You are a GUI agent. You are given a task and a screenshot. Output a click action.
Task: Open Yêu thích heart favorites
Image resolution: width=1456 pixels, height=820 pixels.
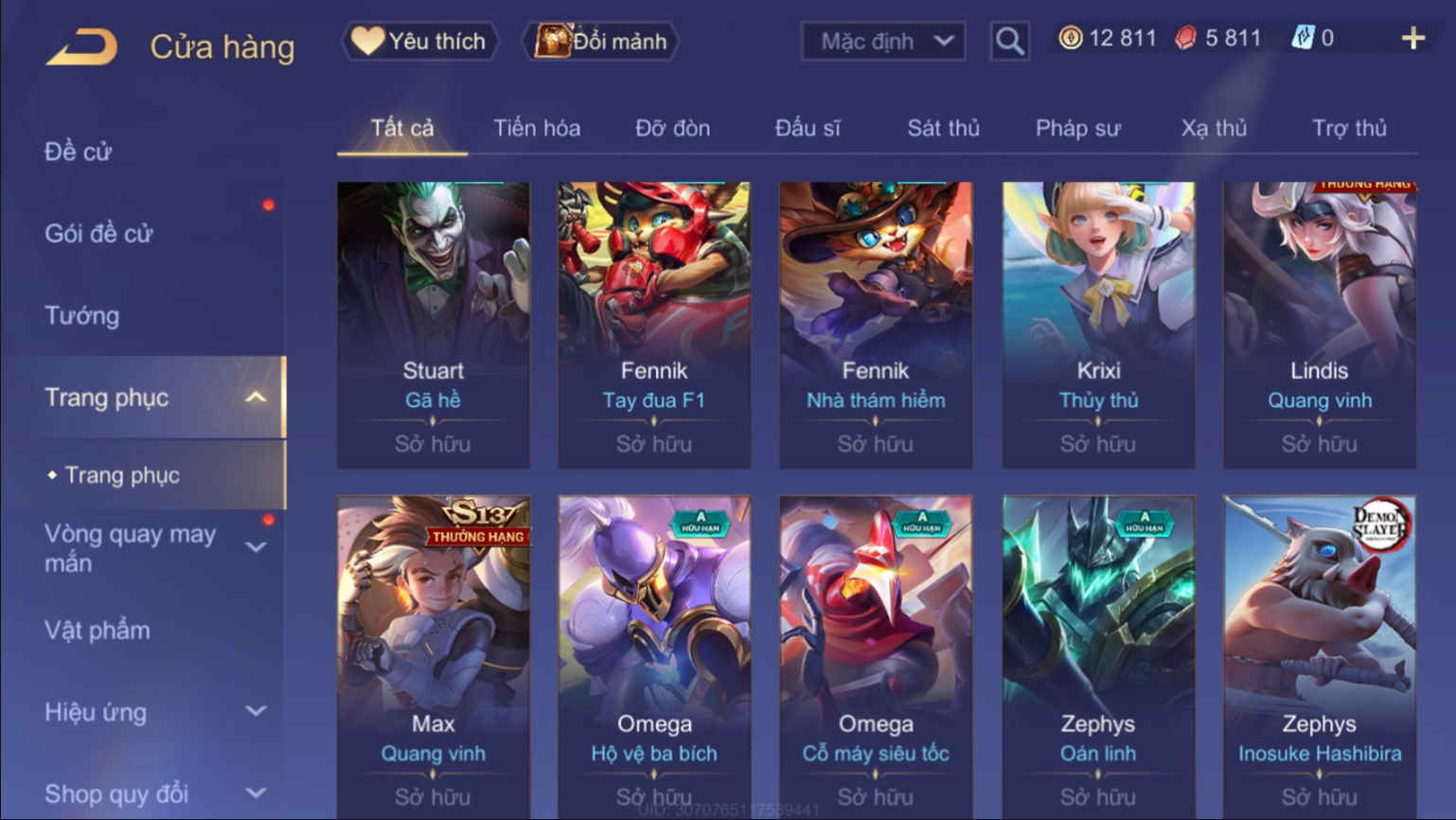point(419,41)
